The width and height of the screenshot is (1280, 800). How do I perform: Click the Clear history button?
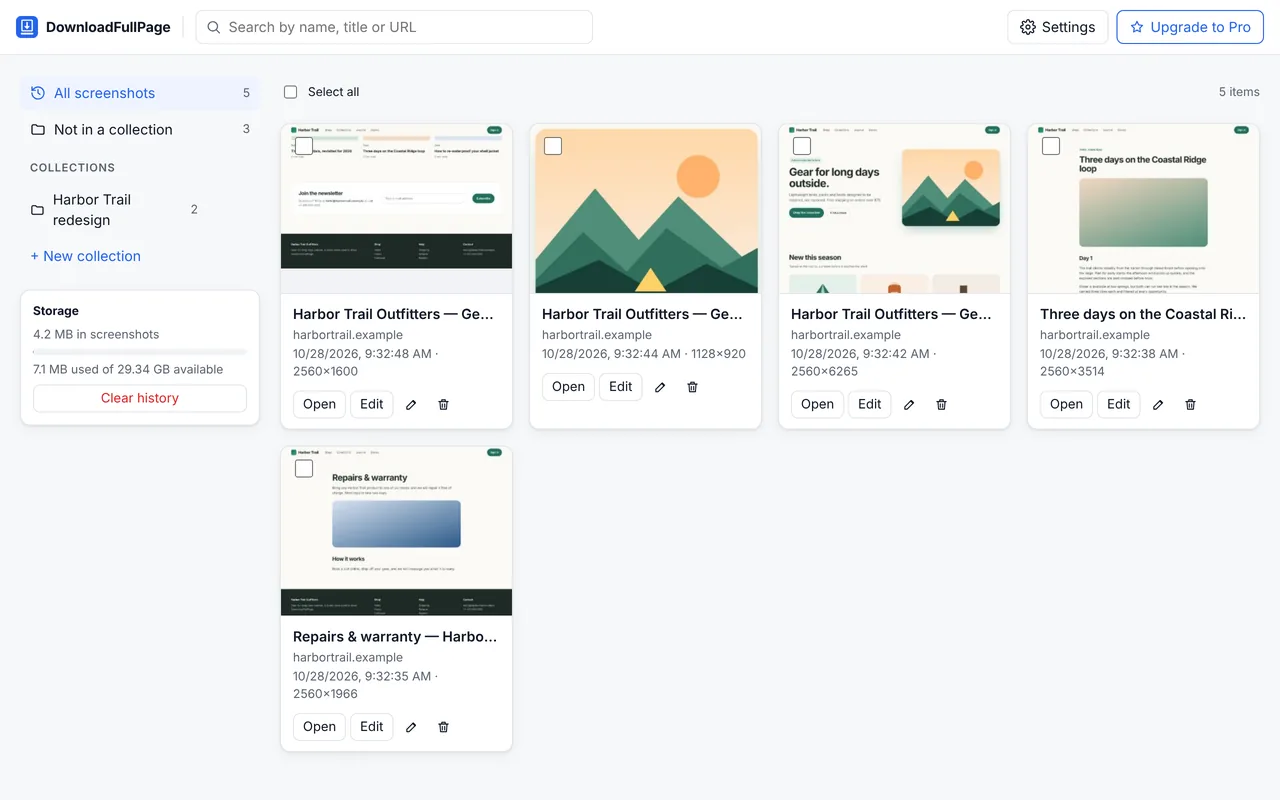pos(140,398)
